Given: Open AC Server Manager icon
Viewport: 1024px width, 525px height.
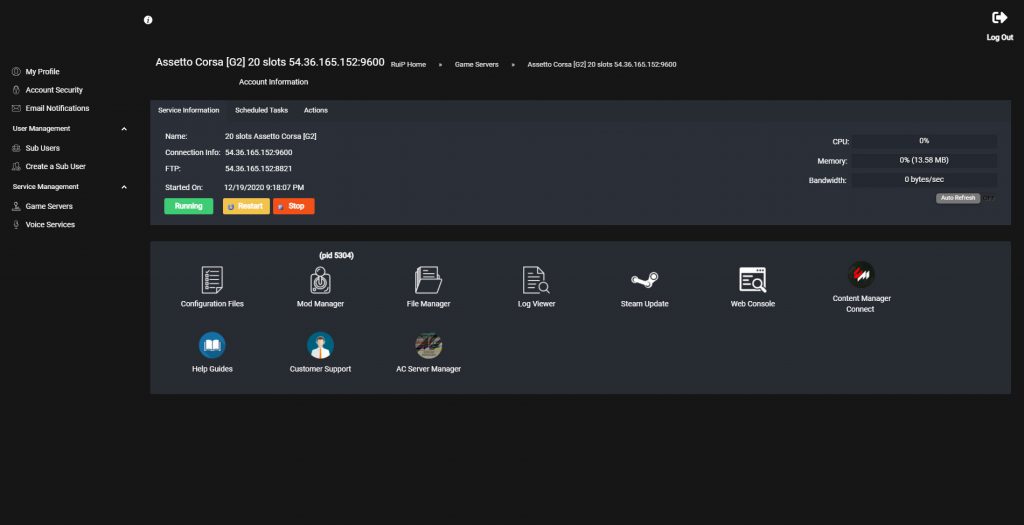Looking at the screenshot, I should [428, 345].
